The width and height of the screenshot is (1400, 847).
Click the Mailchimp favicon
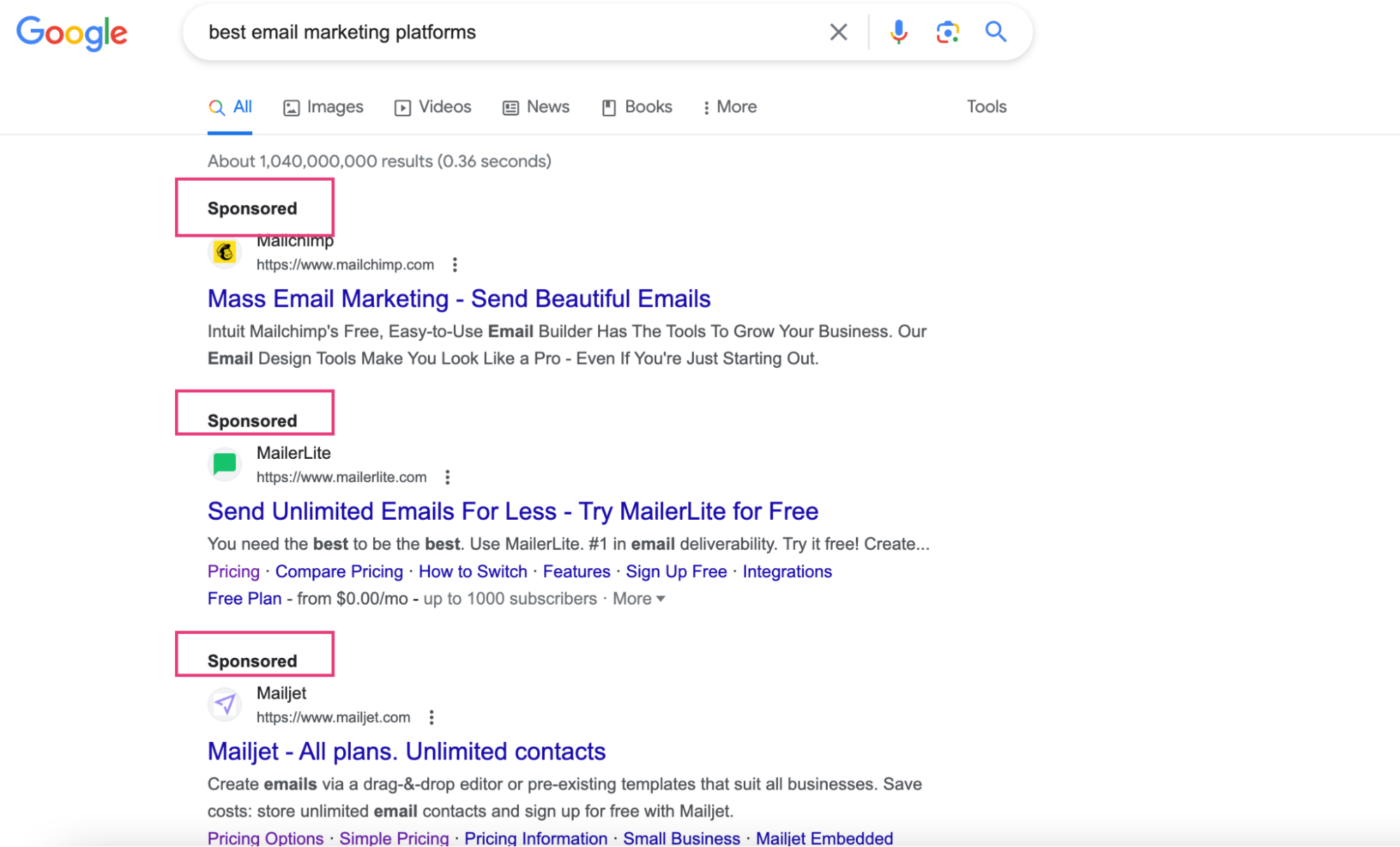coord(225,252)
